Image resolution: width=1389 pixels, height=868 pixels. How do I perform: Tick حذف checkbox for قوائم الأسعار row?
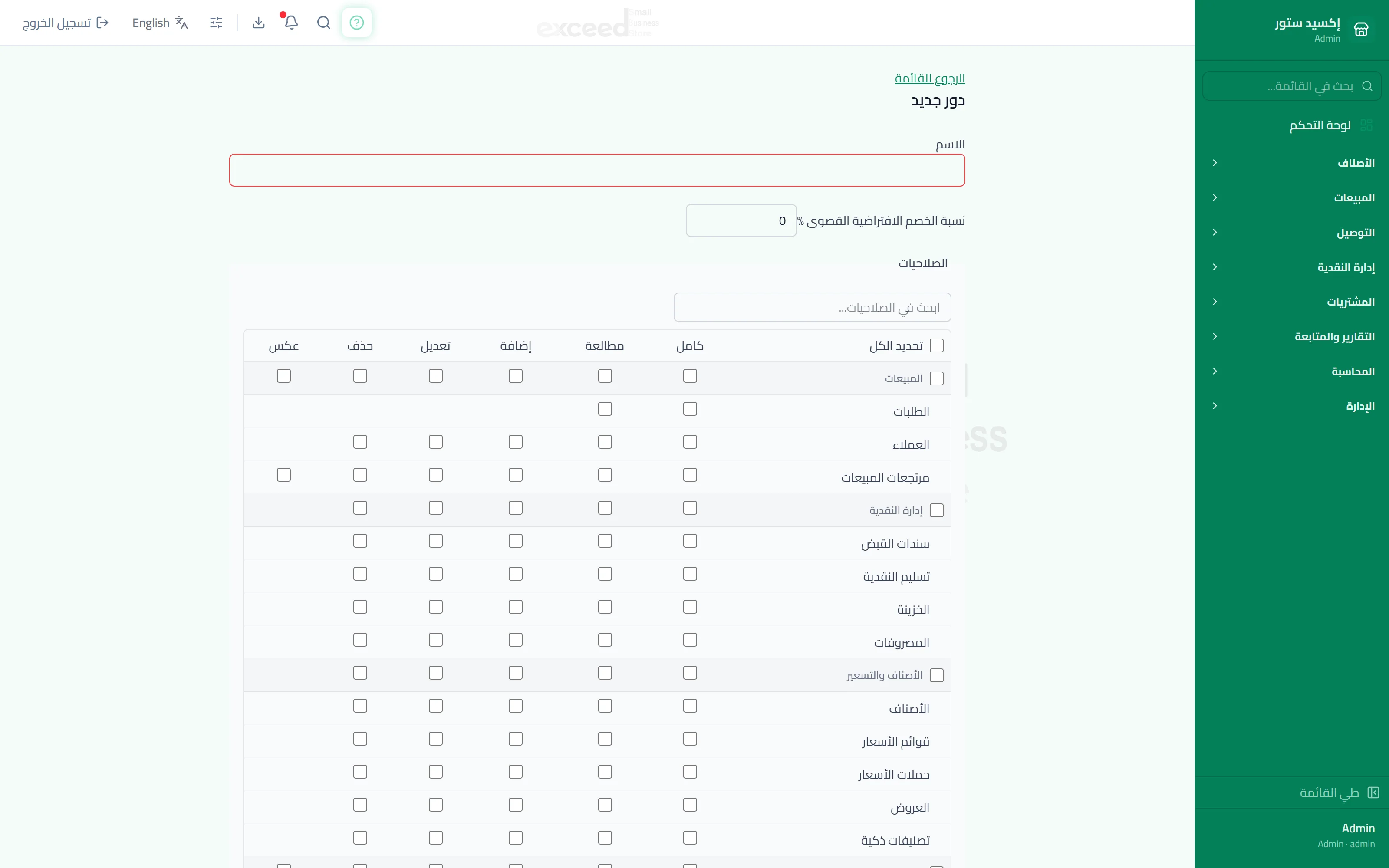click(x=360, y=739)
